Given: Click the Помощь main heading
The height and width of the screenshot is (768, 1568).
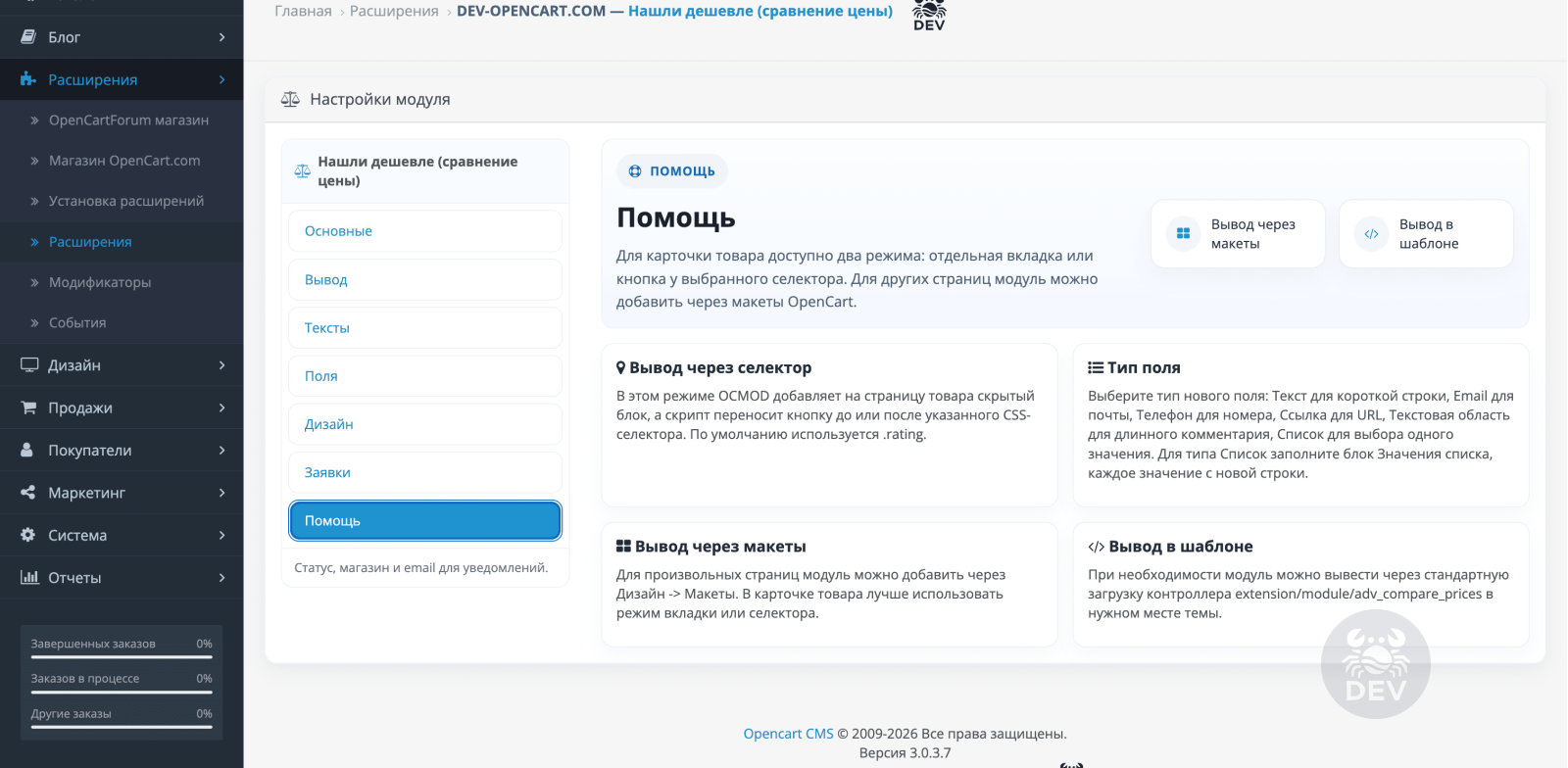Looking at the screenshot, I should tap(676, 217).
